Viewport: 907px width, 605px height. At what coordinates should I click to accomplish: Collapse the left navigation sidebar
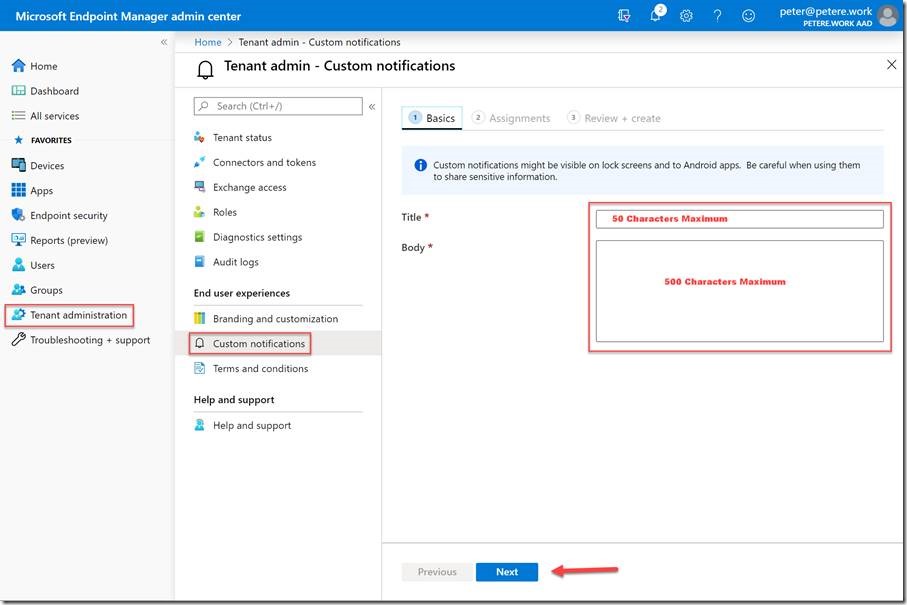click(164, 42)
